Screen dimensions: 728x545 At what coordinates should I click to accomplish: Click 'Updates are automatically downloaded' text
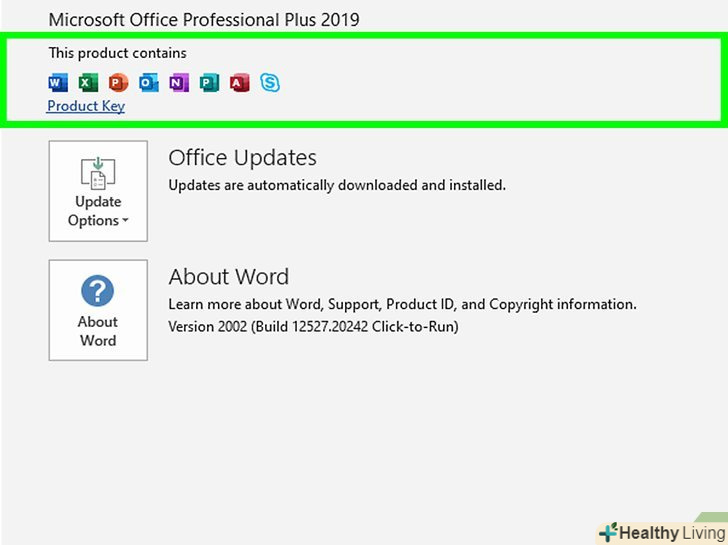[x=337, y=185]
